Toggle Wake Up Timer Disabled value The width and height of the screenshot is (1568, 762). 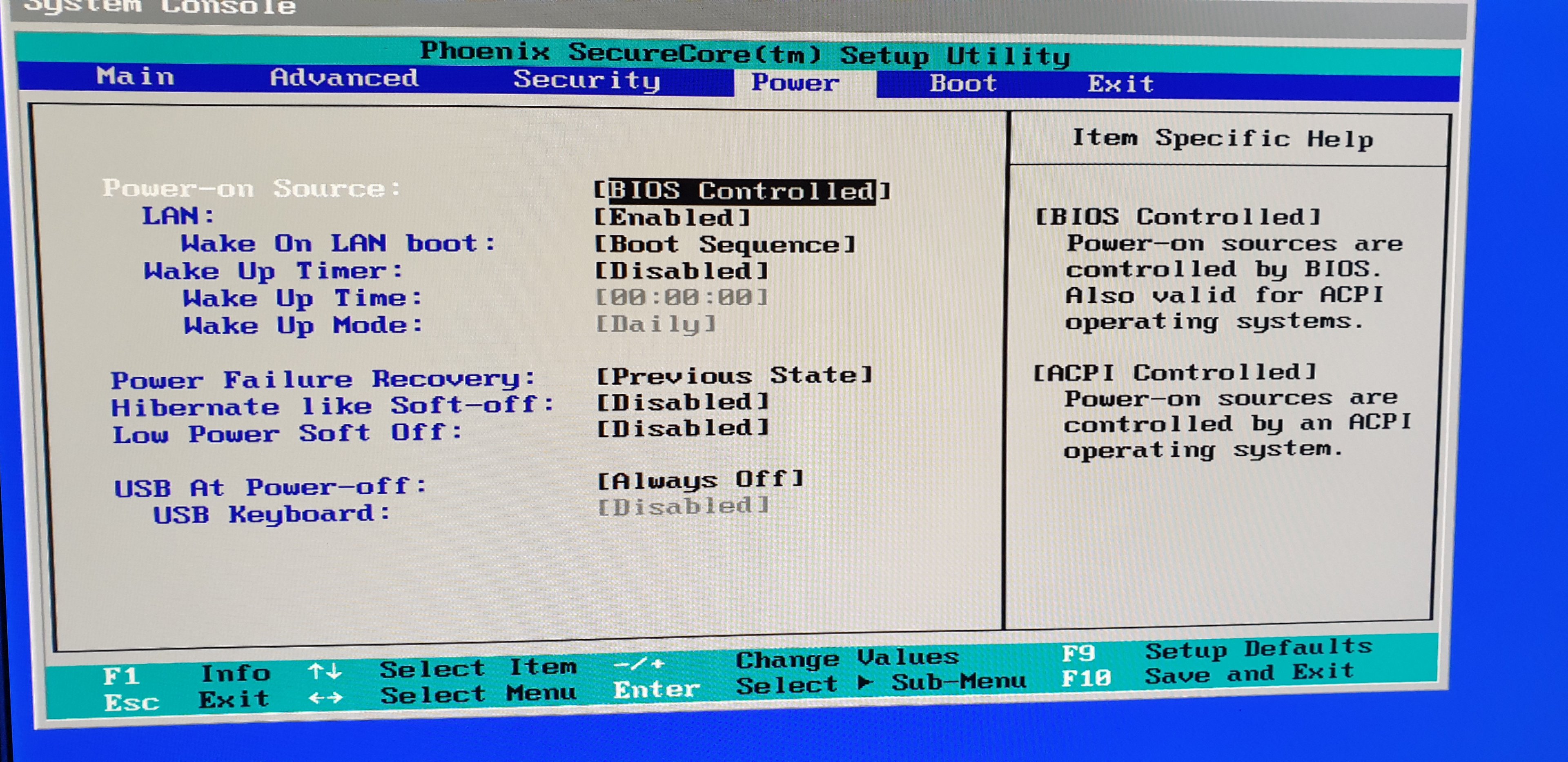pyautogui.click(x=681, y=271)
